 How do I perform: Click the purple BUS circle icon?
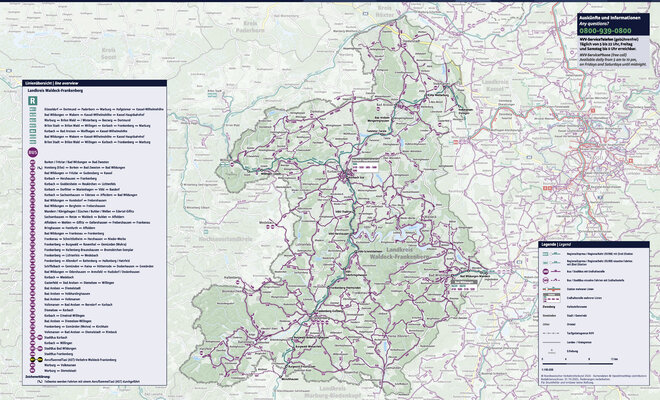point(32,152)
